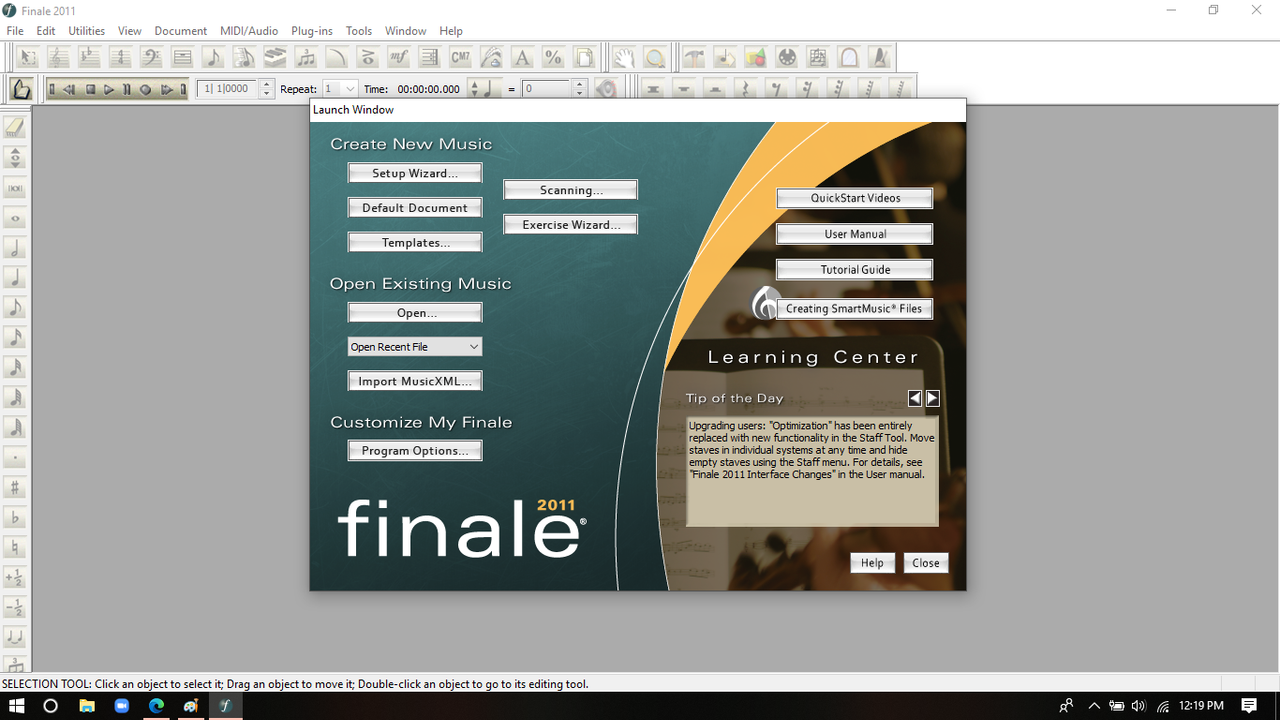Image resolution: width=1280 pixels, height=720 pixels.
Task: Select the Time Signature tool
Action: tap(120, 57)
